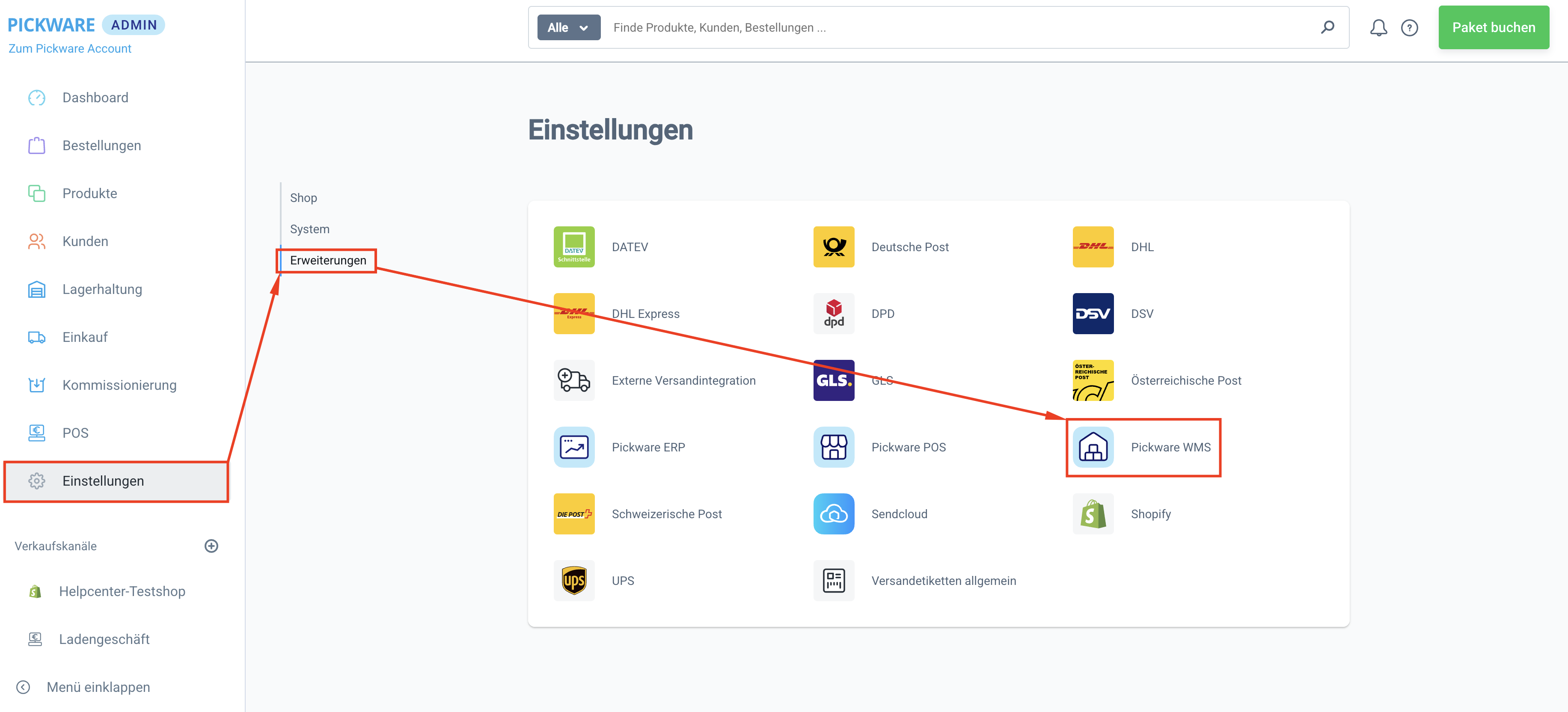Add a new Verkaufskanal plus icon
This screenshot has height=712, width=1568.
(211, 546)
